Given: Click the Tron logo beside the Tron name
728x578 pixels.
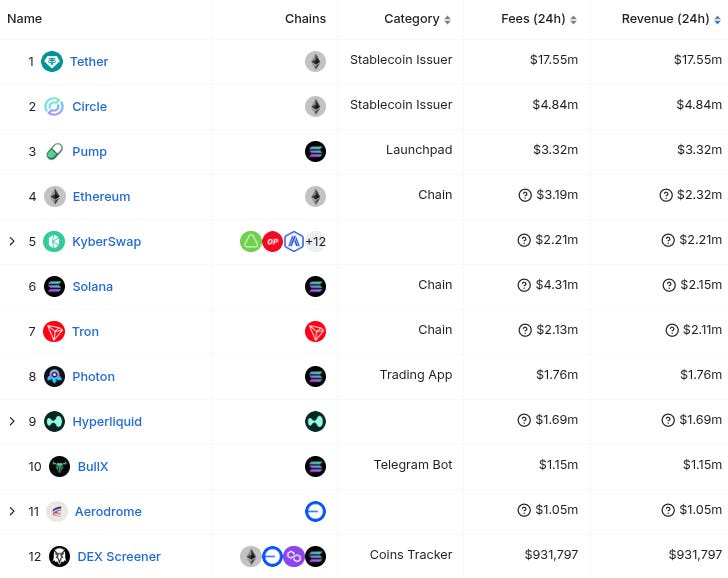Looking at the screenshot, I should pyautogui.click(x=54, y=331).
